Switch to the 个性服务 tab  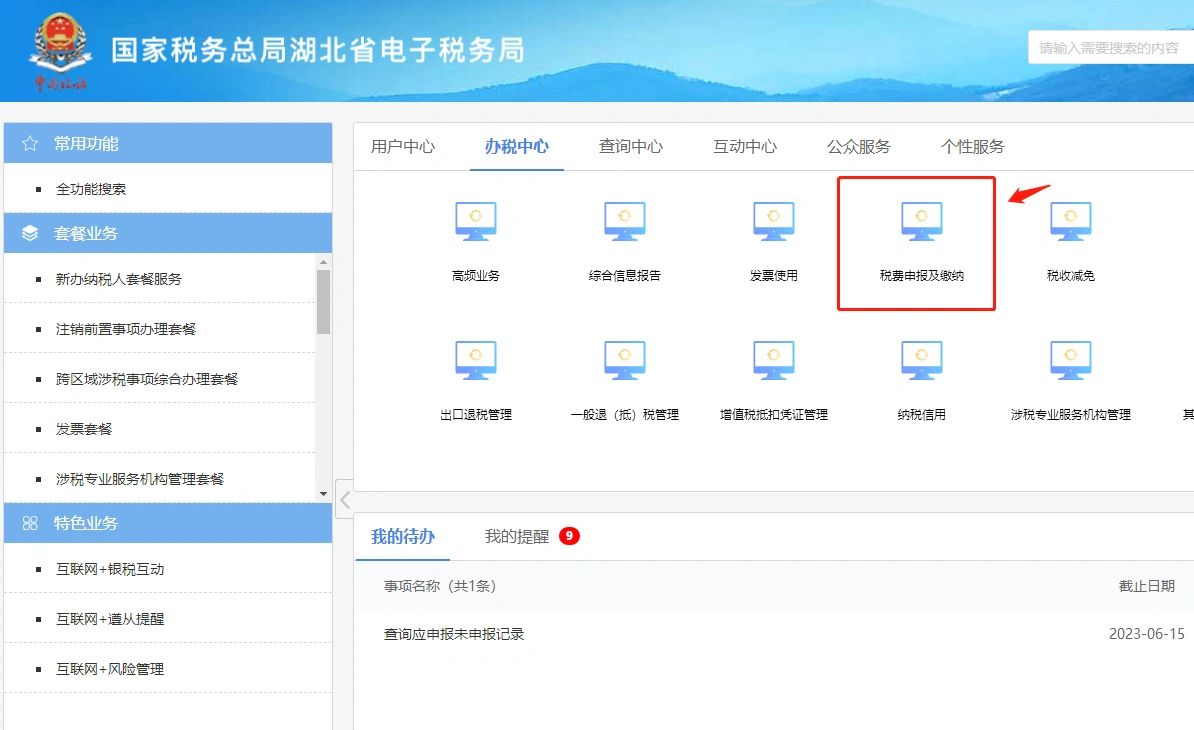coord(973,146)
